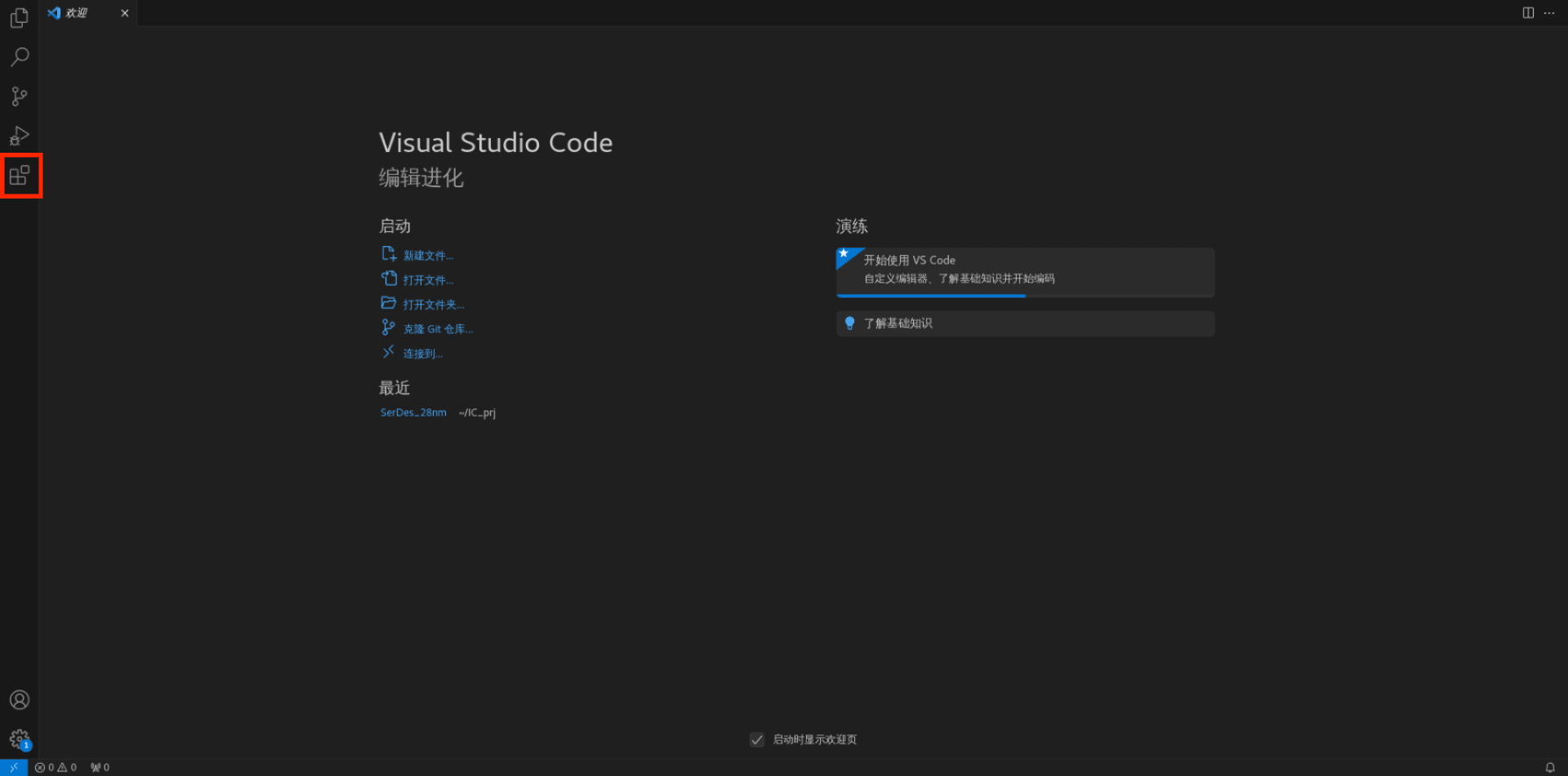The height and width of the screenshot is (776, 1568).
Task: Click the walkthrough progress bar
Action: click(x=1025, y=296)
